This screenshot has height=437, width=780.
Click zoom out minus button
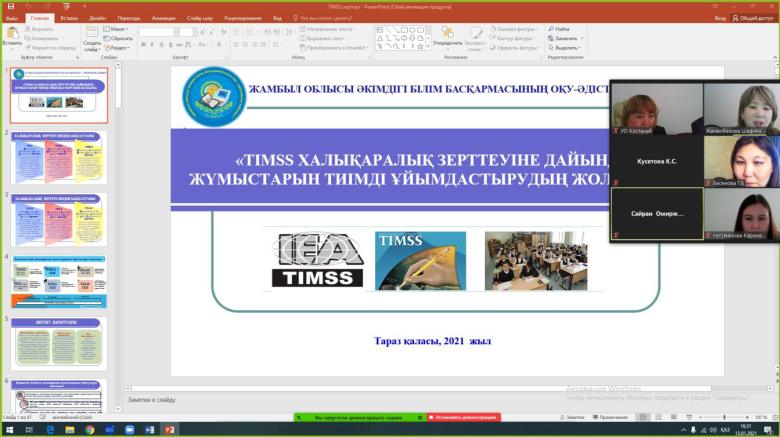point(700,417)
